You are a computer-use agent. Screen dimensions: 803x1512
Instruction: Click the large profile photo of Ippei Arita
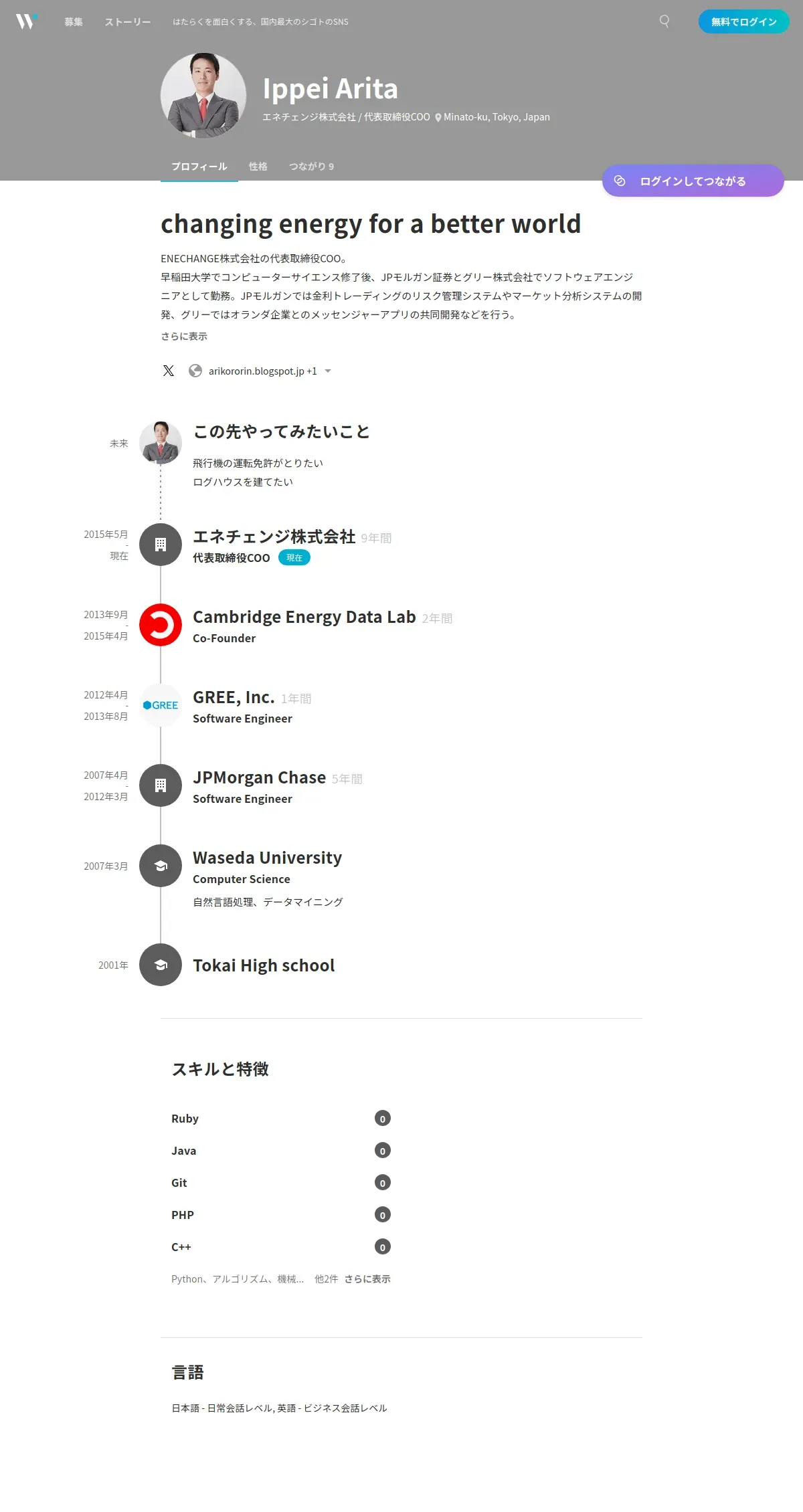[x=203, y=96]
